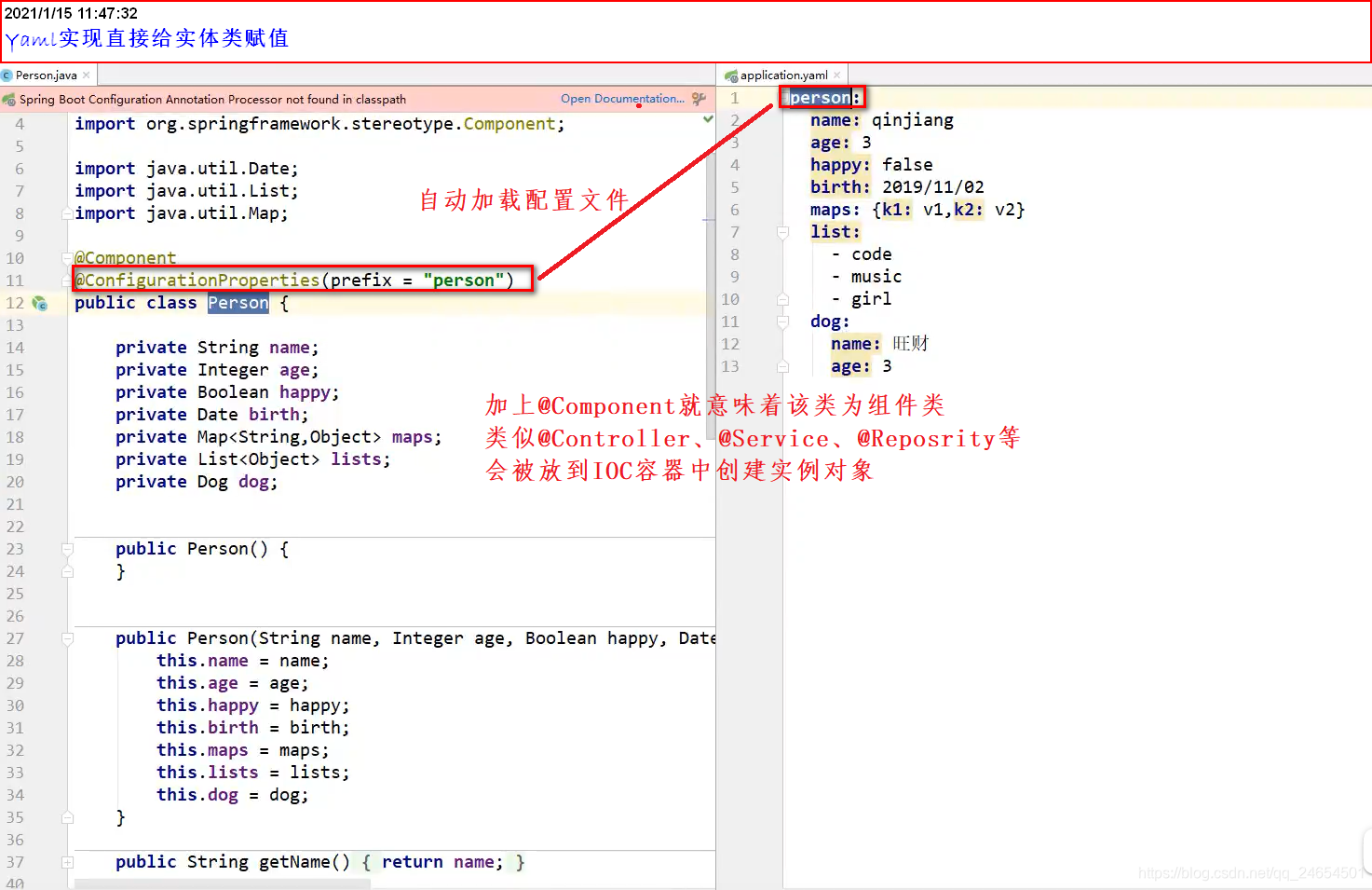Screen dimensions: 1372x890
Task: Collapse the import block fold marker at line 8
Action: (67, 213)
